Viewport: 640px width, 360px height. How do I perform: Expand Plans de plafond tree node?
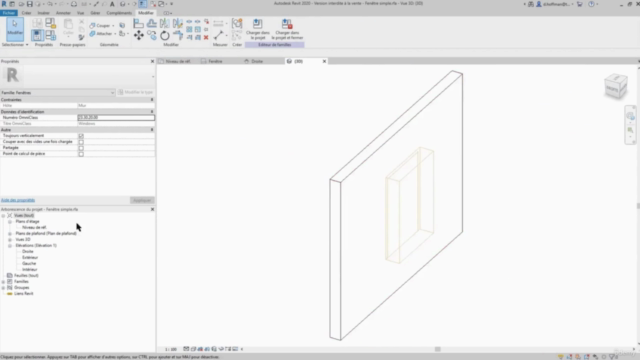(10, 234)
